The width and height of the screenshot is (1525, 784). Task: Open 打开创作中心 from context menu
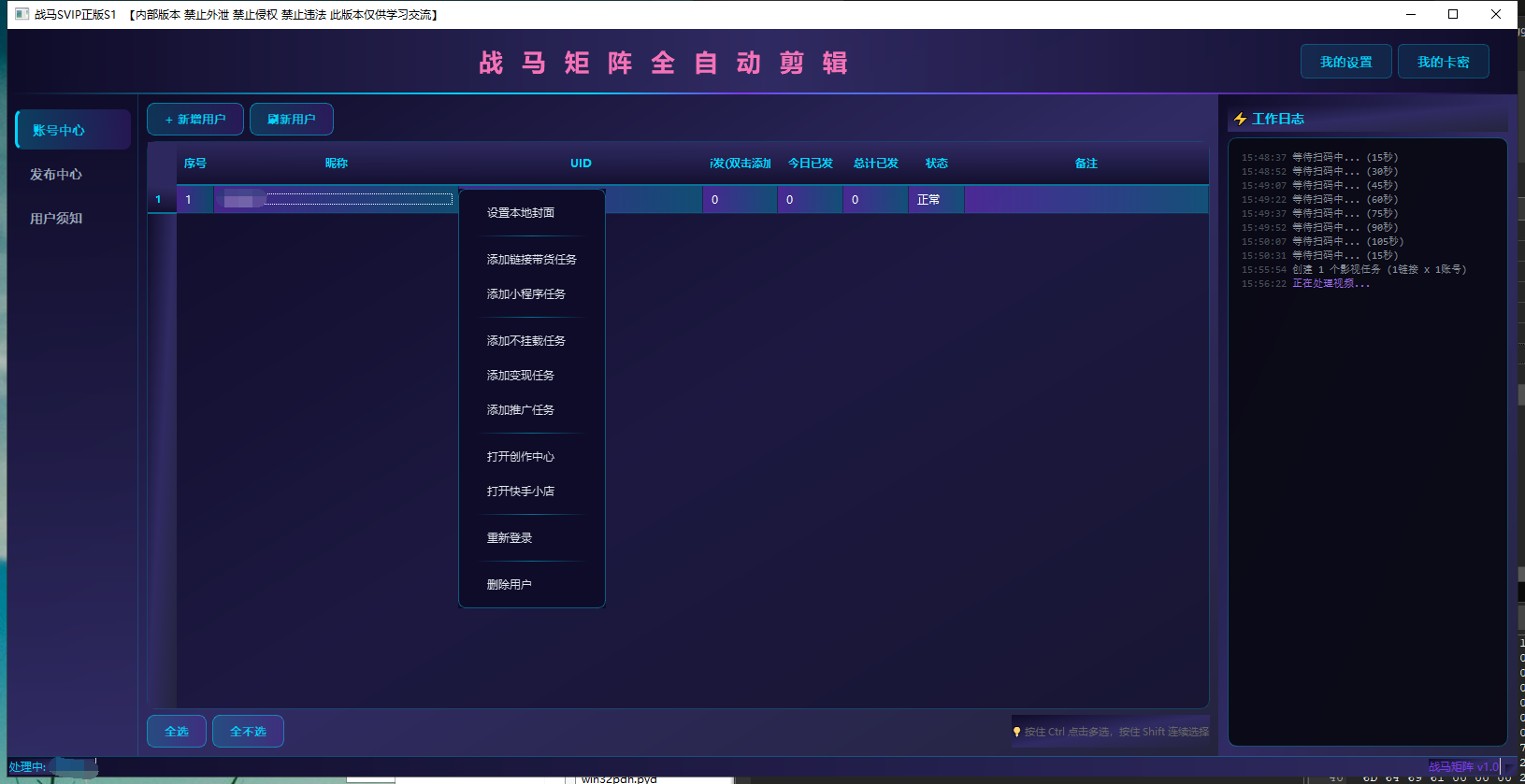coord(521,457)
